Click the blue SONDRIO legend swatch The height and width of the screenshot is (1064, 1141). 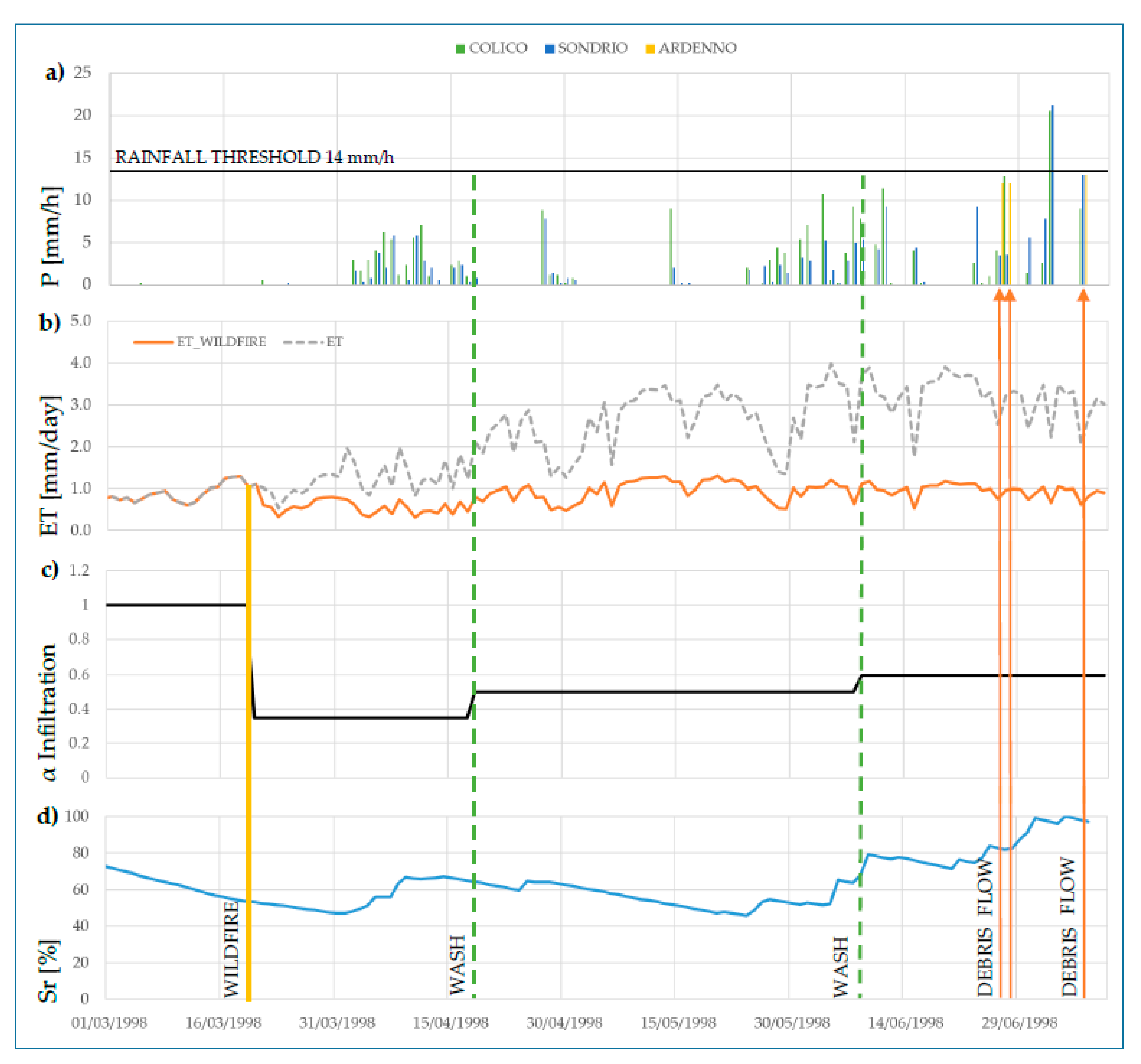550,49
